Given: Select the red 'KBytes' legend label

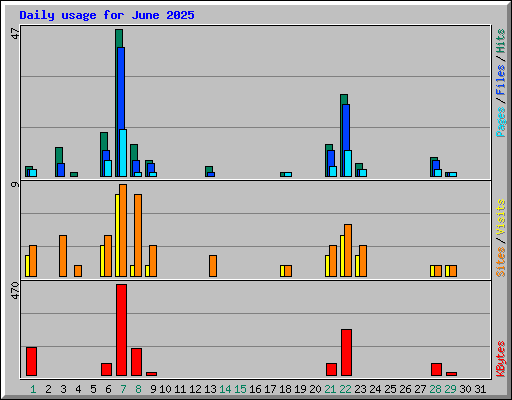Looking at the screenshot, I should coord(501,359).
